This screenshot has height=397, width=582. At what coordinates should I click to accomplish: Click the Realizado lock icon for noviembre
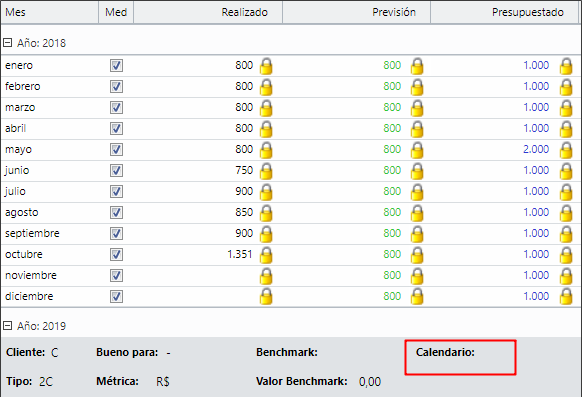click(266, 276)
